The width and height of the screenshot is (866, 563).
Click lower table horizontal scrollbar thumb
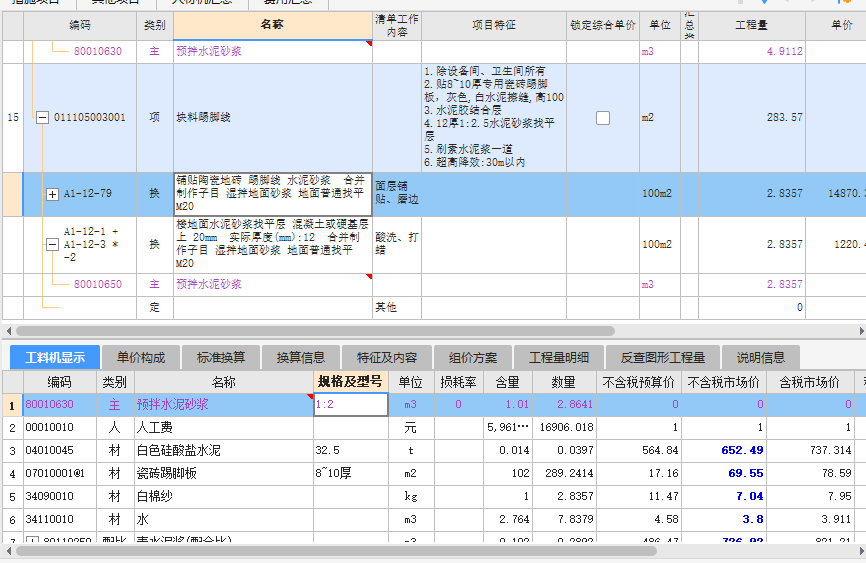pyautogui.click(x=336, y=551)
